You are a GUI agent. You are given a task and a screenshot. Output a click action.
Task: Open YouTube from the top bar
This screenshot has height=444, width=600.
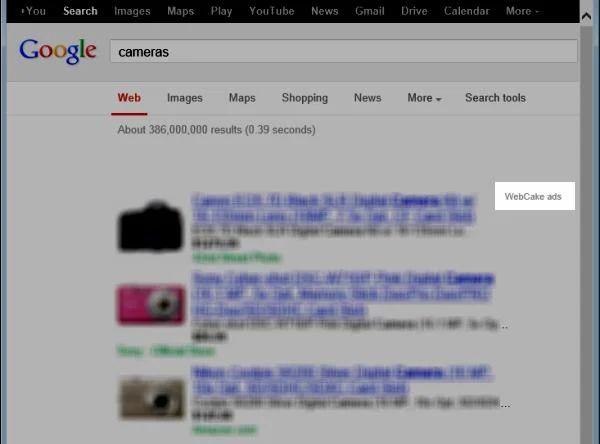pyautogui.click(x=272, y=11)
